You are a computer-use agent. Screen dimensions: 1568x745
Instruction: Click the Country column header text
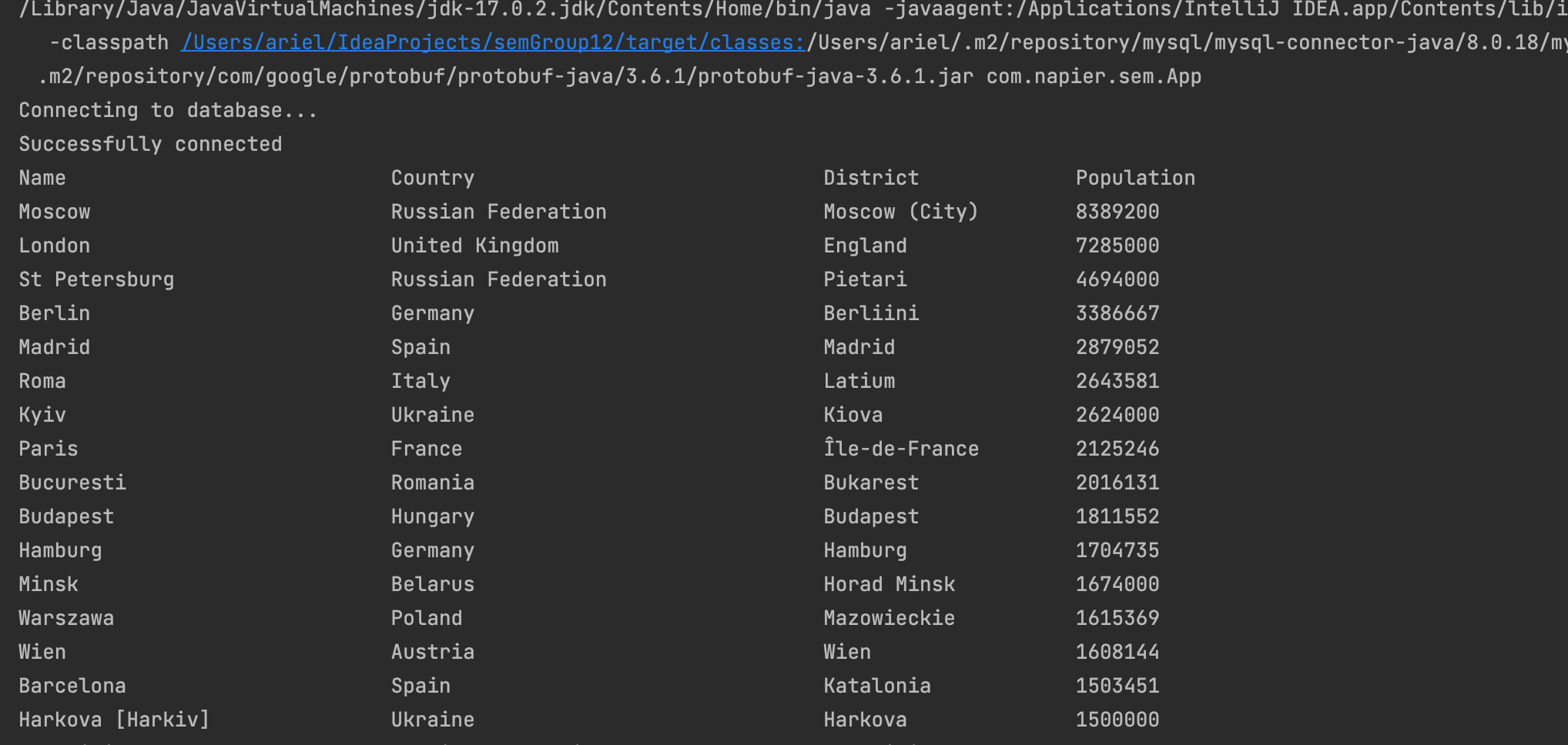pos(433,178)
